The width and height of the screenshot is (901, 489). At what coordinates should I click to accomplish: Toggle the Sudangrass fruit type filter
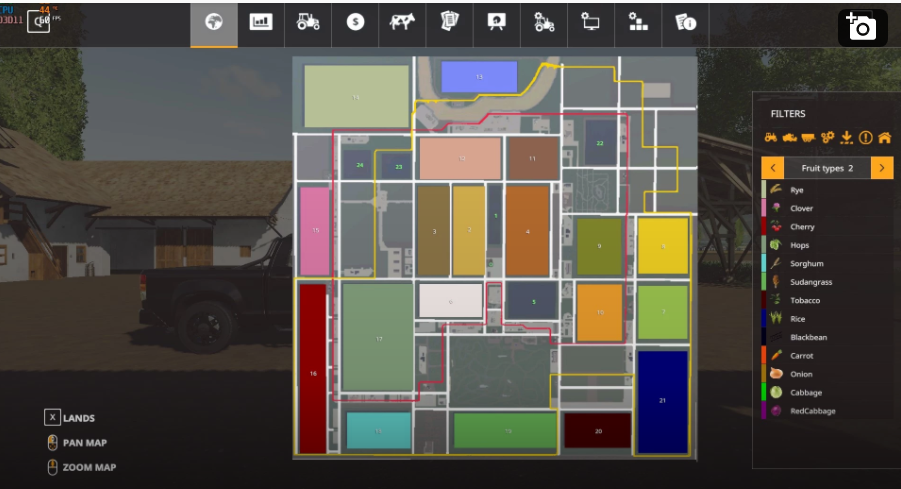[810, 282]
